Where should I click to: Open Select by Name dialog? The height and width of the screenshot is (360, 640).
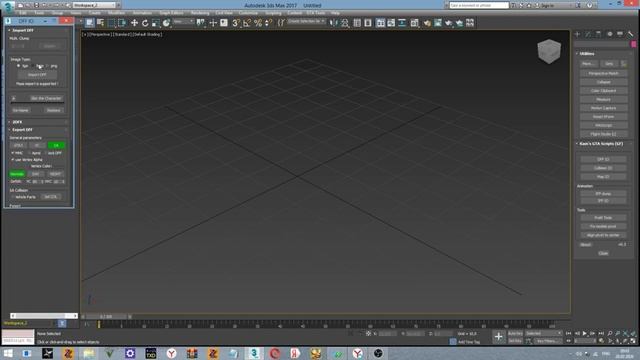pos(100,23)
